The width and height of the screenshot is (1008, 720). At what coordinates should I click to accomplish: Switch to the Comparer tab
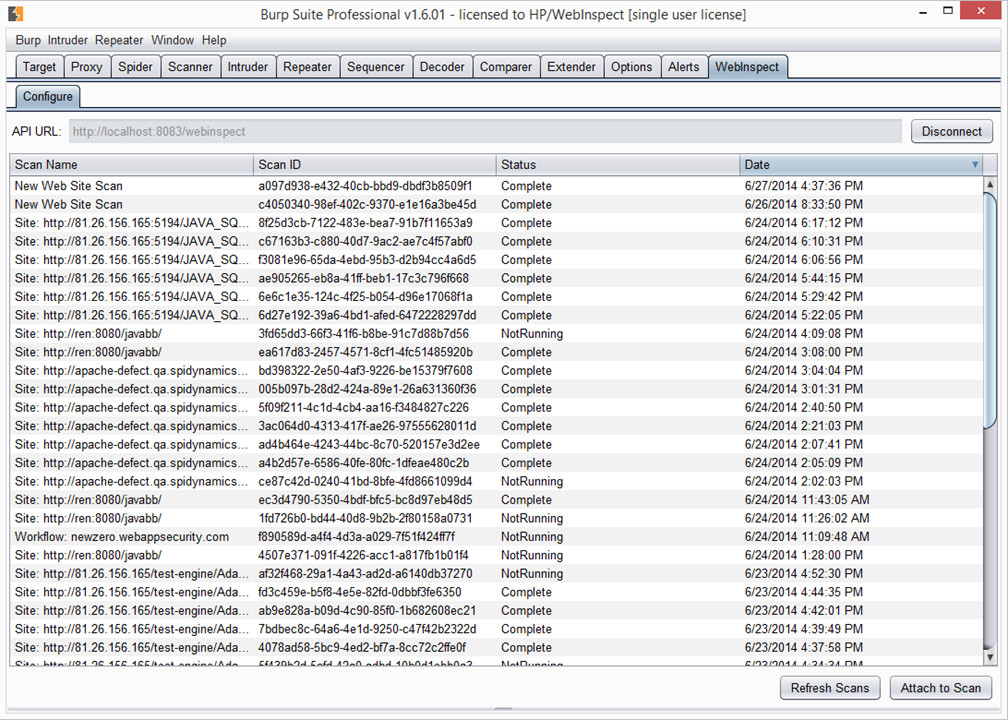[x=506, y=67]
